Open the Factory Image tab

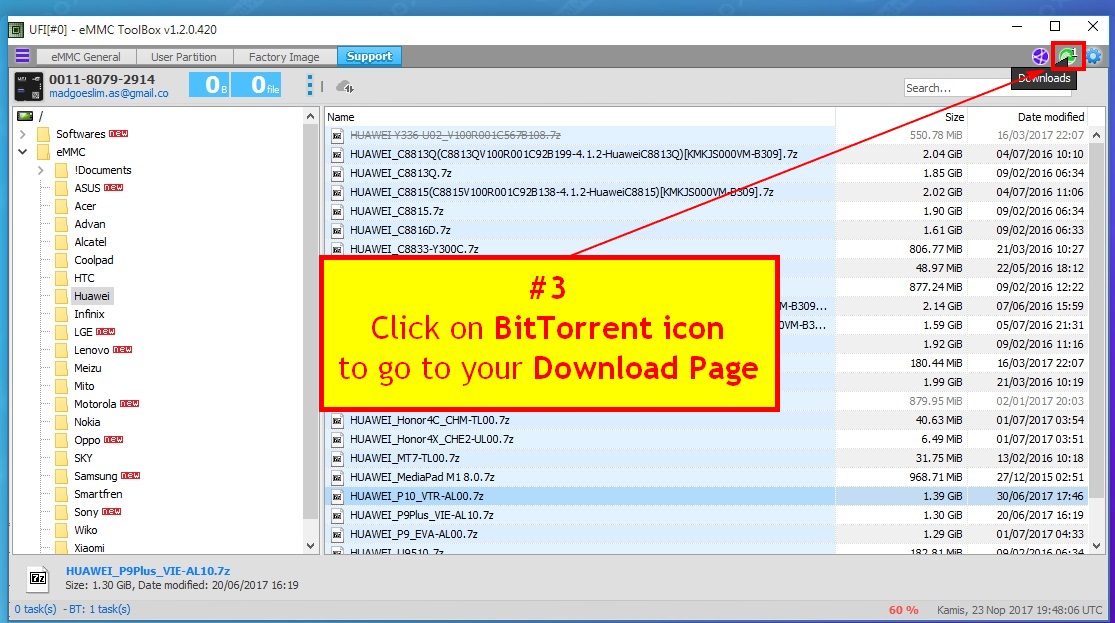pyautogui.click(x=284, y=57)
